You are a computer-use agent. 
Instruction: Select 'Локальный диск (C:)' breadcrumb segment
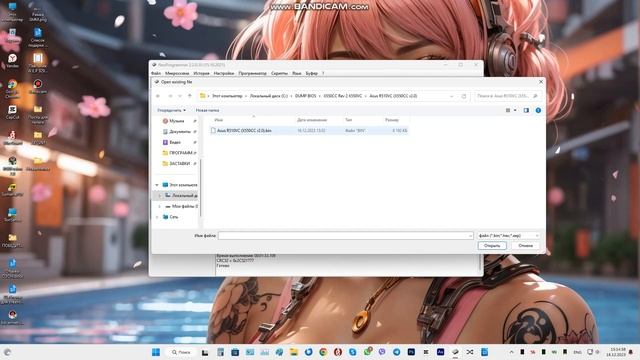tap(269, 96)
